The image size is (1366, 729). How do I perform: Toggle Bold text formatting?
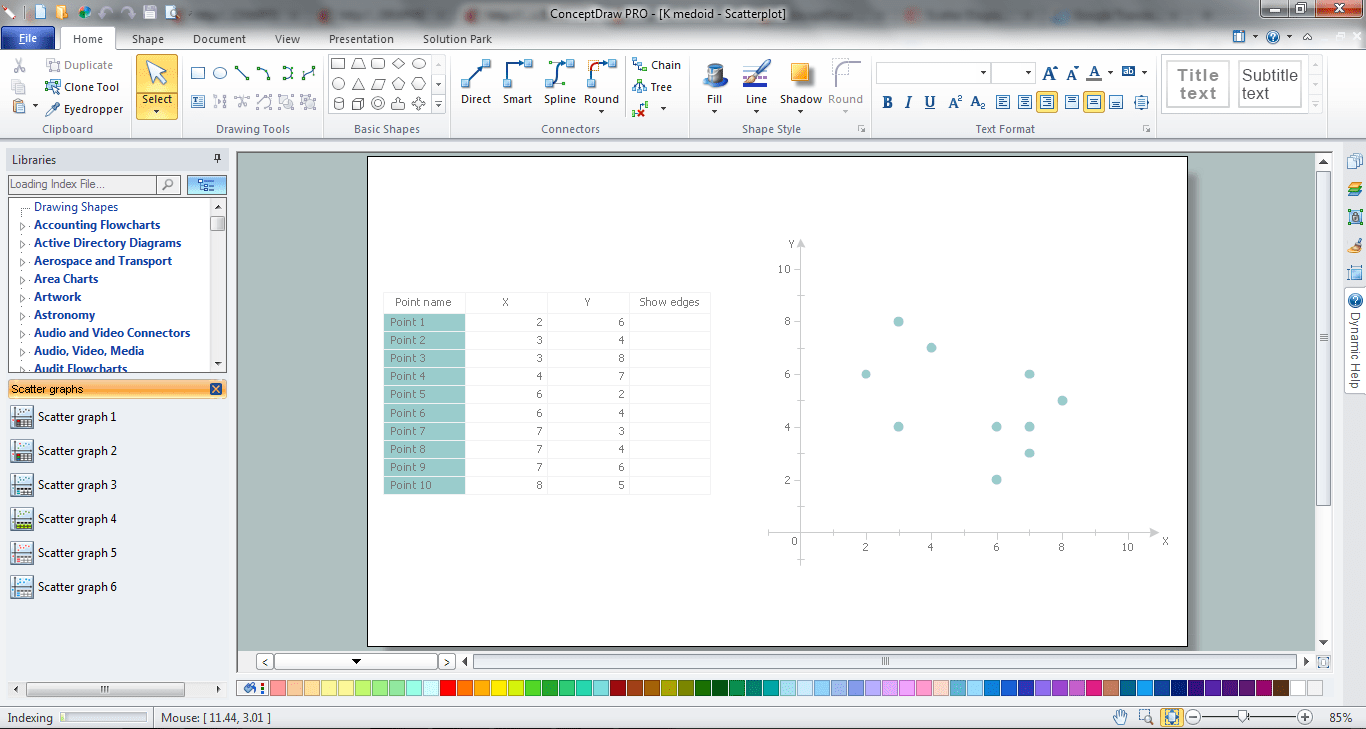887,102
